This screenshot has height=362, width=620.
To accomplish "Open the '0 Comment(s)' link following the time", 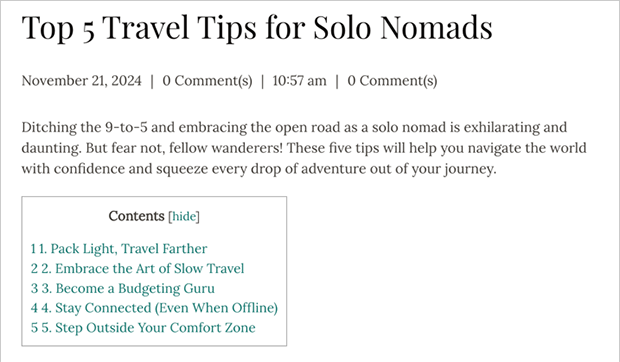I will pos(392,81).
